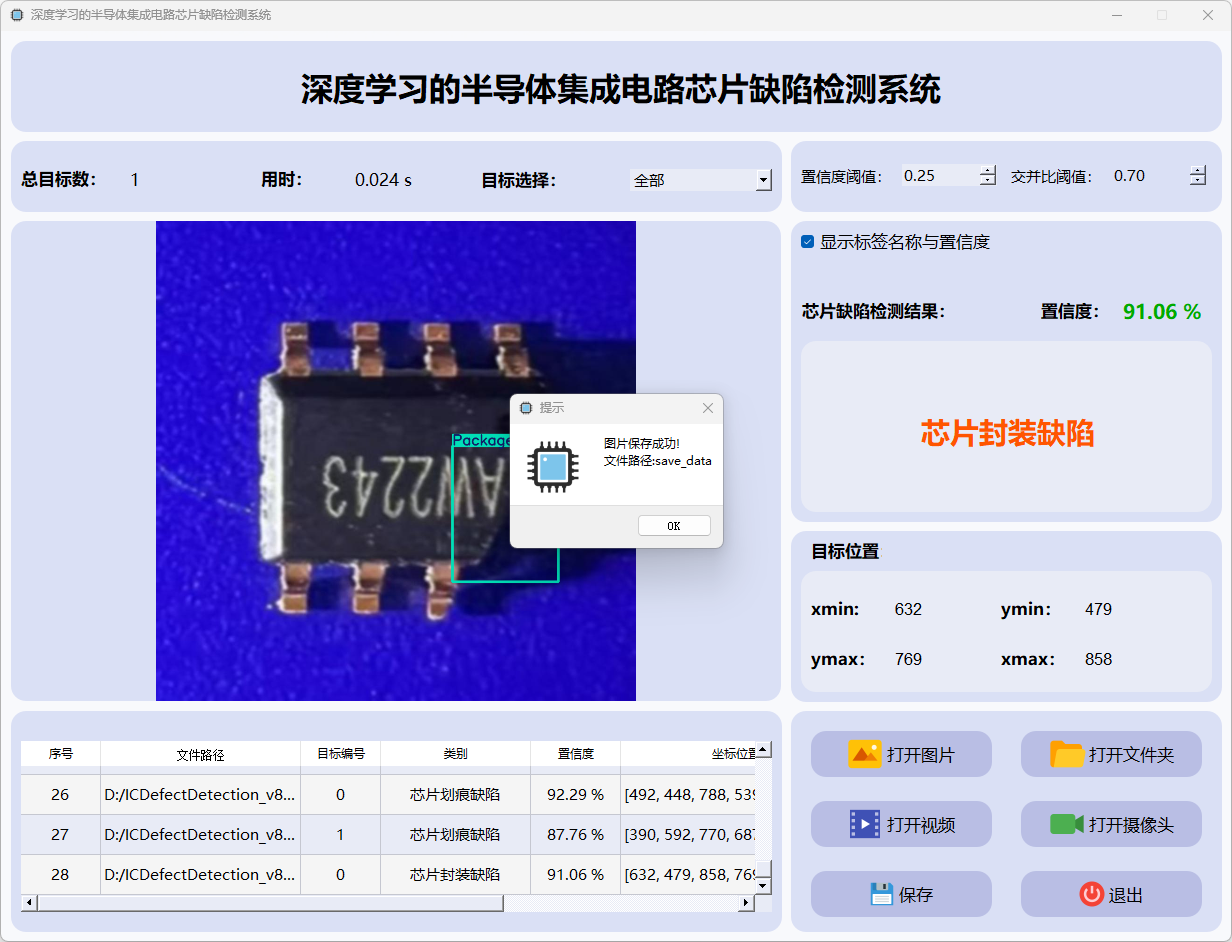1232x942 pixels.
Task: Increase the 置信度阈值 value with up arrow
Action: point(988,170)
